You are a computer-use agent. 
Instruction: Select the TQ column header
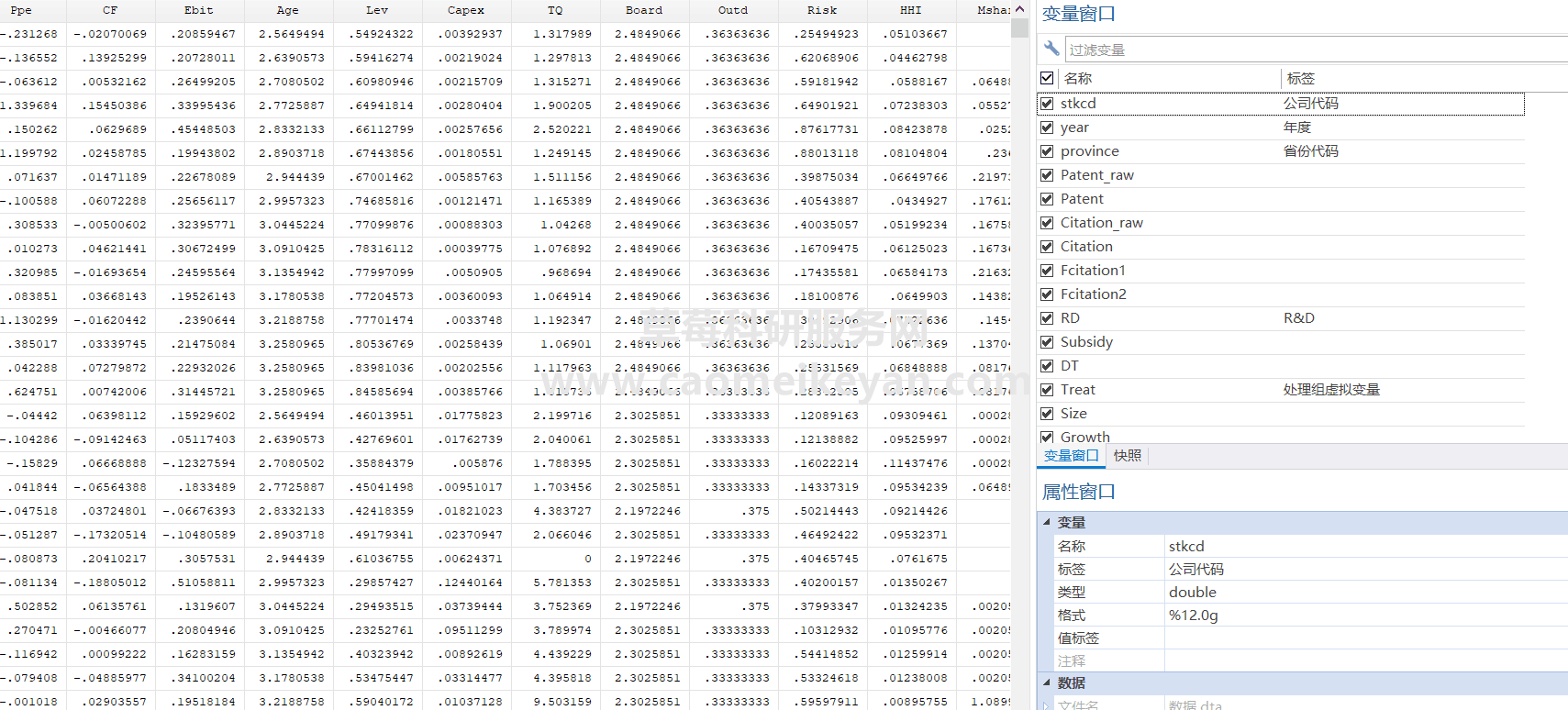555,10
